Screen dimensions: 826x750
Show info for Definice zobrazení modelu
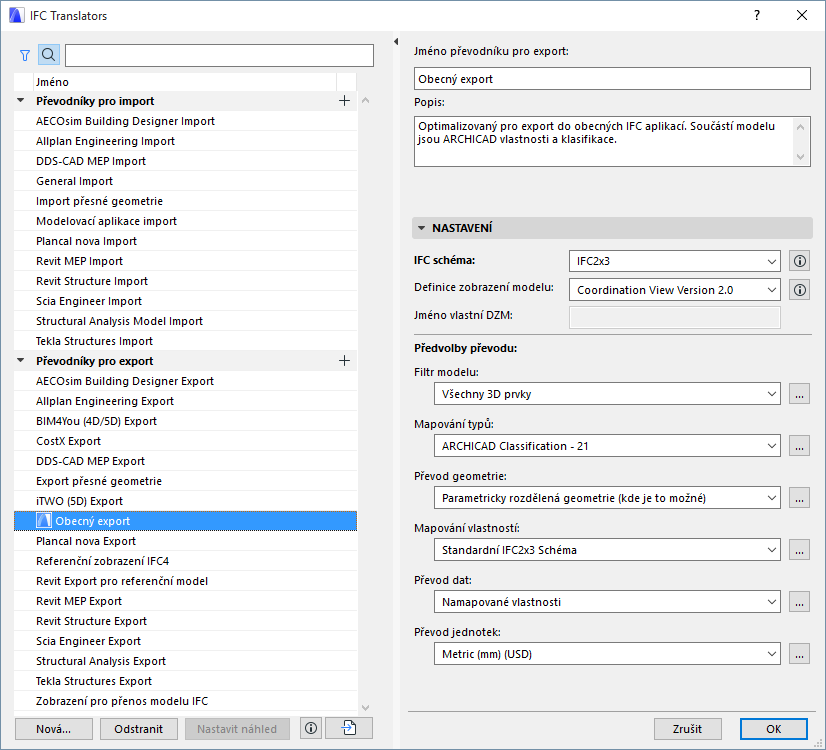pos(799,290)
